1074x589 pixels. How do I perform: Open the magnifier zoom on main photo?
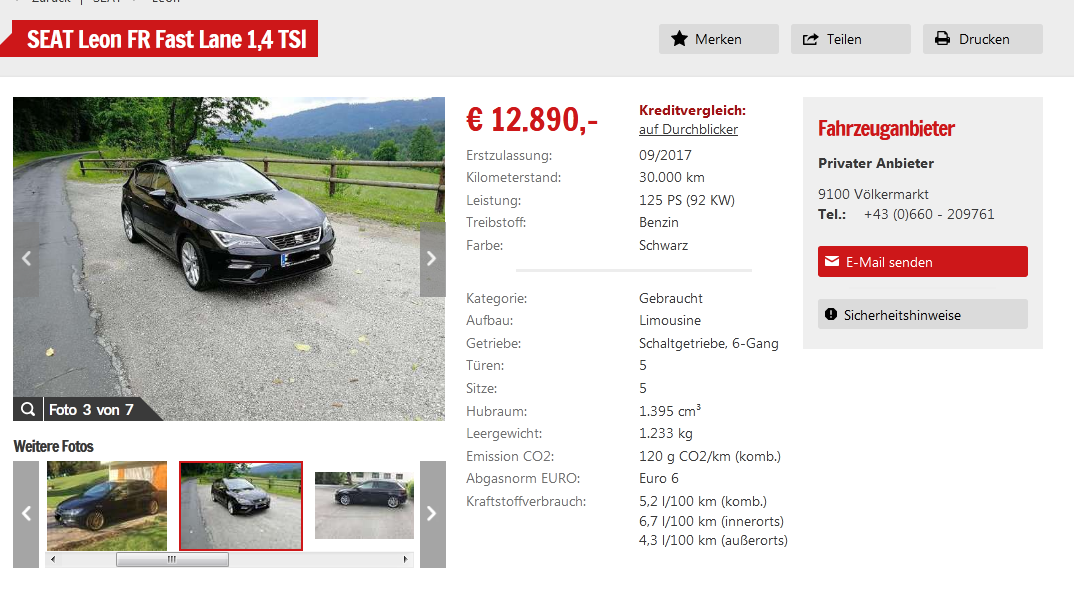(27, 410)
